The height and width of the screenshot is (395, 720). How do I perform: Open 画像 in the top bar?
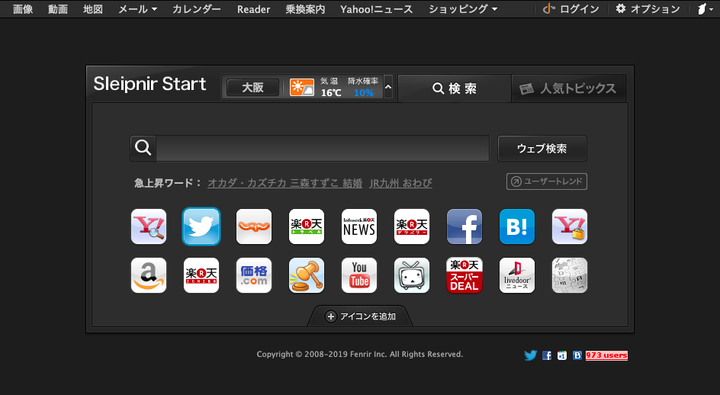(23, 9)
